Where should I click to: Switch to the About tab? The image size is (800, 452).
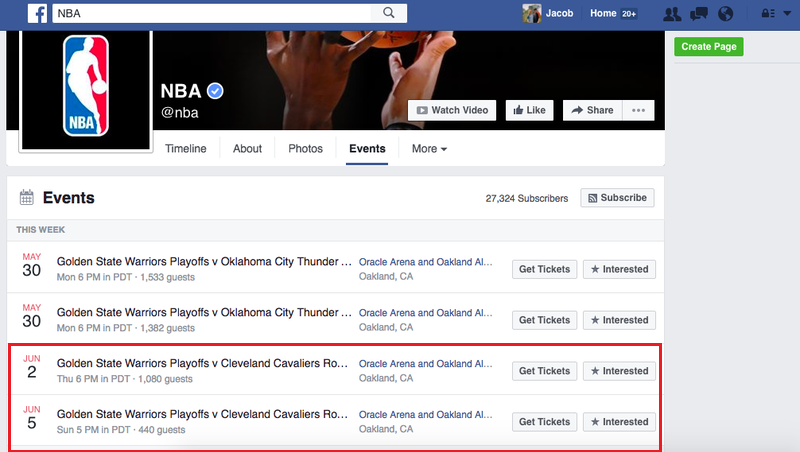click(x=247, y=148)
